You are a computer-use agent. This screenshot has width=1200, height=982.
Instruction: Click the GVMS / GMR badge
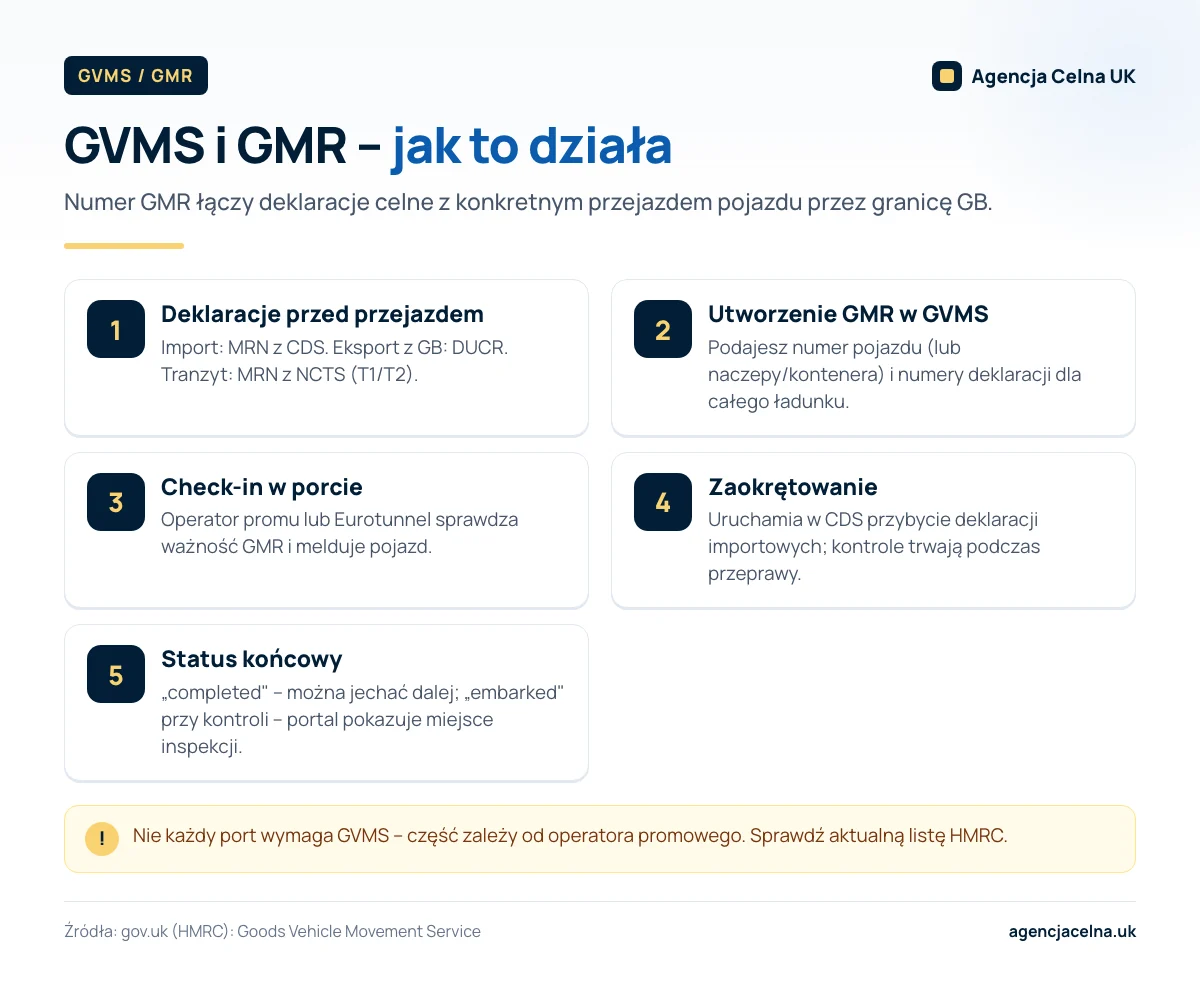click(136, 76)
